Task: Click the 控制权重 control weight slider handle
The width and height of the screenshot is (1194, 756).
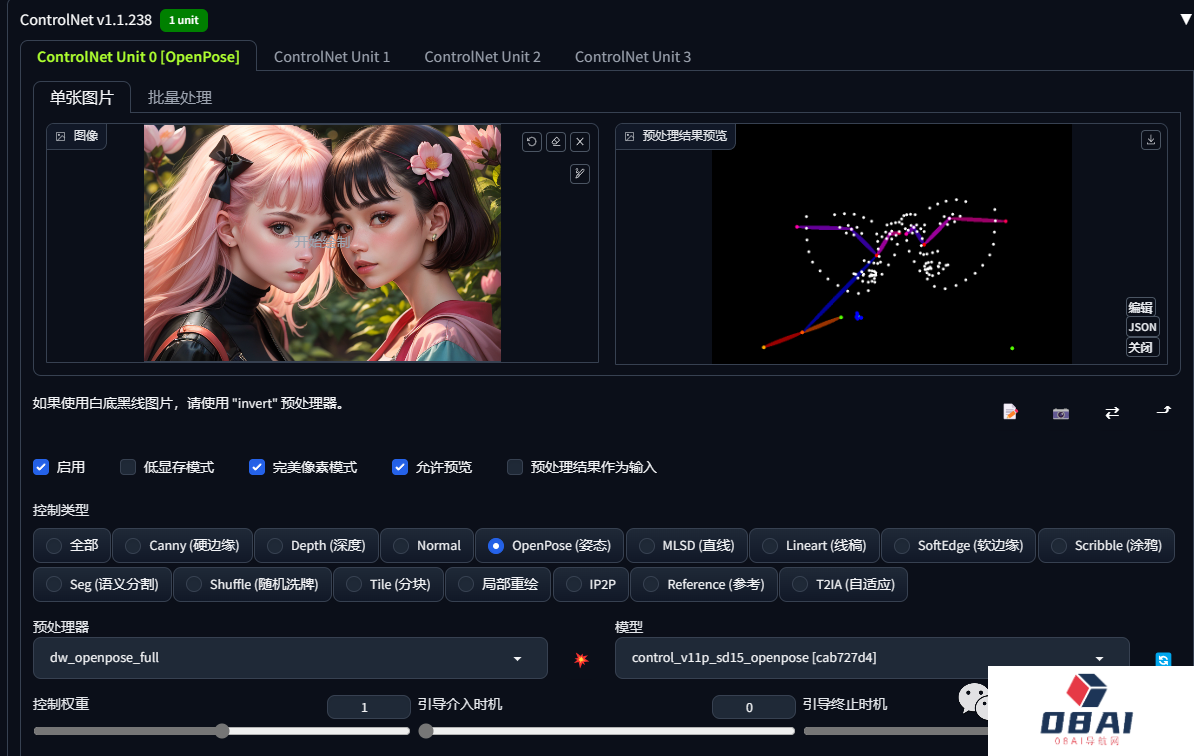Action: (222, 731)
